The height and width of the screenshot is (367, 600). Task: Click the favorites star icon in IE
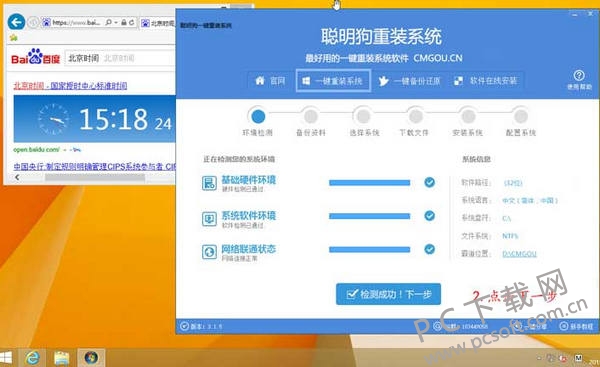13,38
